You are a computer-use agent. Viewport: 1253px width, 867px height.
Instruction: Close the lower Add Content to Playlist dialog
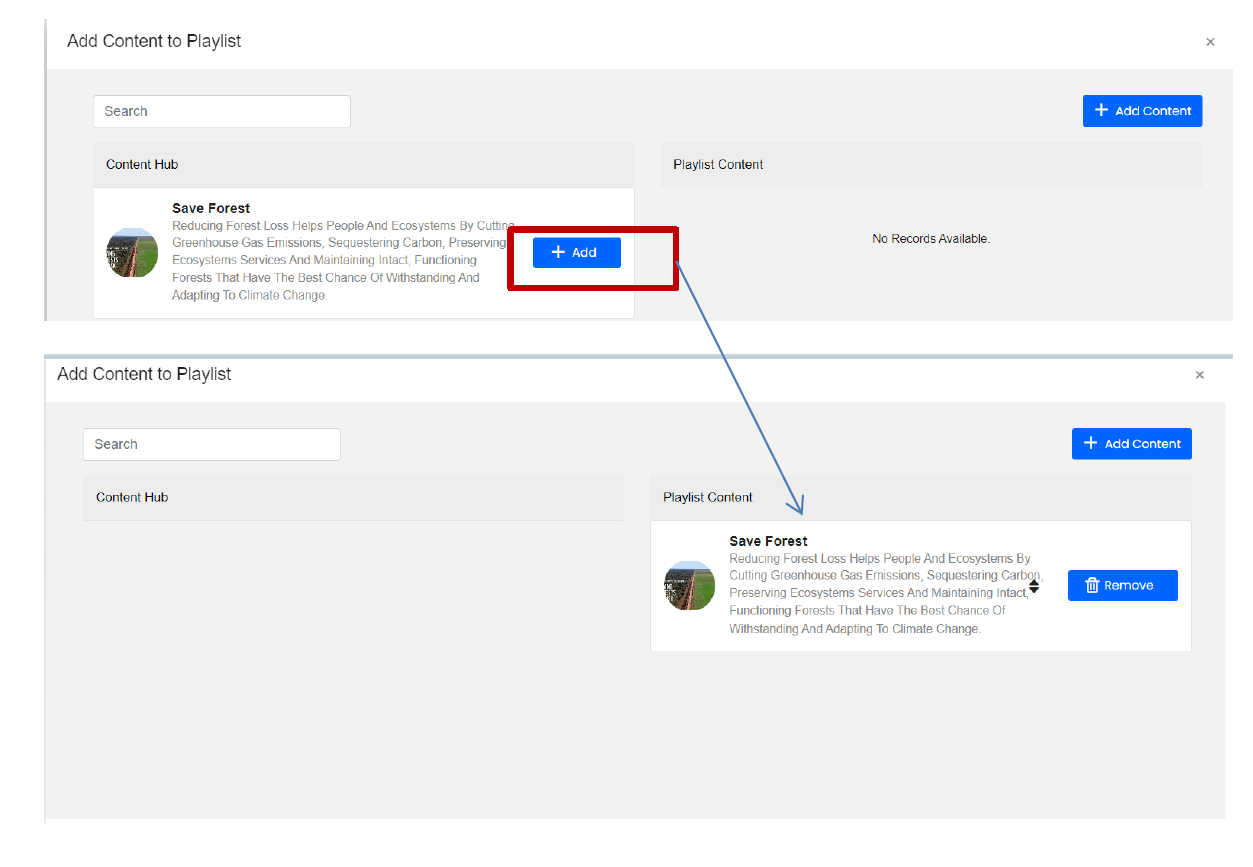click(x=1200, y=375)
